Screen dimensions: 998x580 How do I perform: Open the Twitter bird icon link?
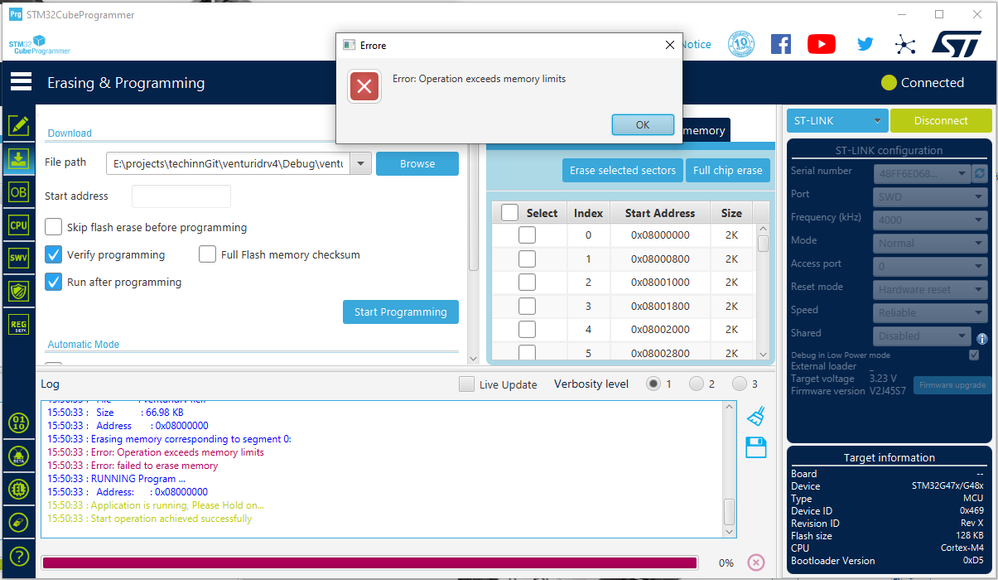[x=865, y=44]
